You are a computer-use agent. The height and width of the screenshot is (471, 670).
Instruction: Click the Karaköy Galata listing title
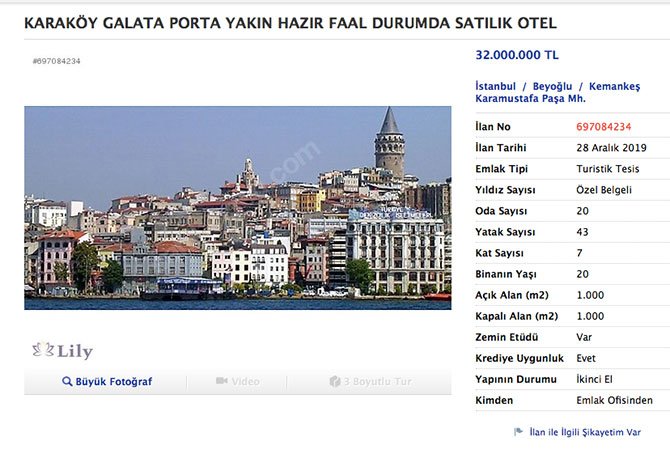(290, 22)
